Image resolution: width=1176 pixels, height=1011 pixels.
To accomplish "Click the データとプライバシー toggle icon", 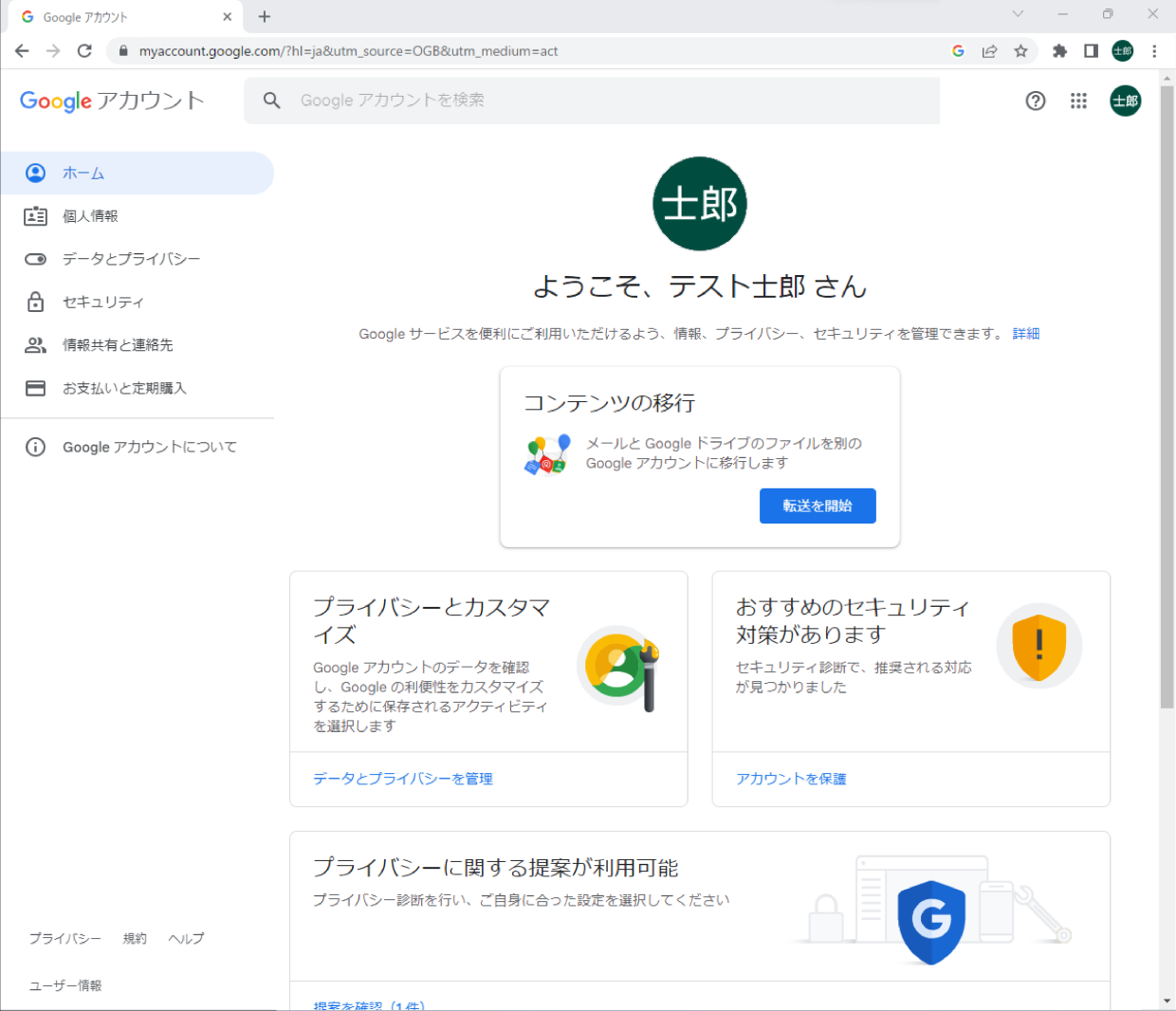I will pos(35,259).
